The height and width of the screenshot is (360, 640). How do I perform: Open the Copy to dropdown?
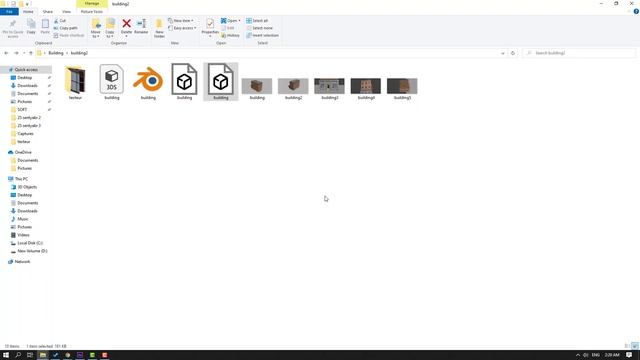tap(110, 28)
